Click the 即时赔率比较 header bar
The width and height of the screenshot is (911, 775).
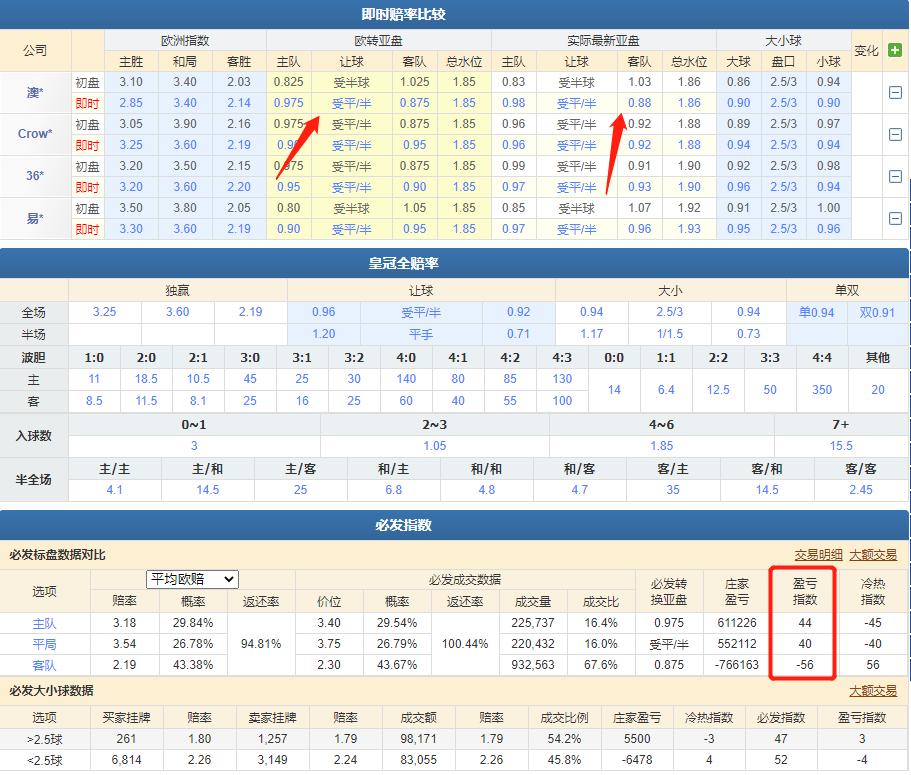(455, 12)
